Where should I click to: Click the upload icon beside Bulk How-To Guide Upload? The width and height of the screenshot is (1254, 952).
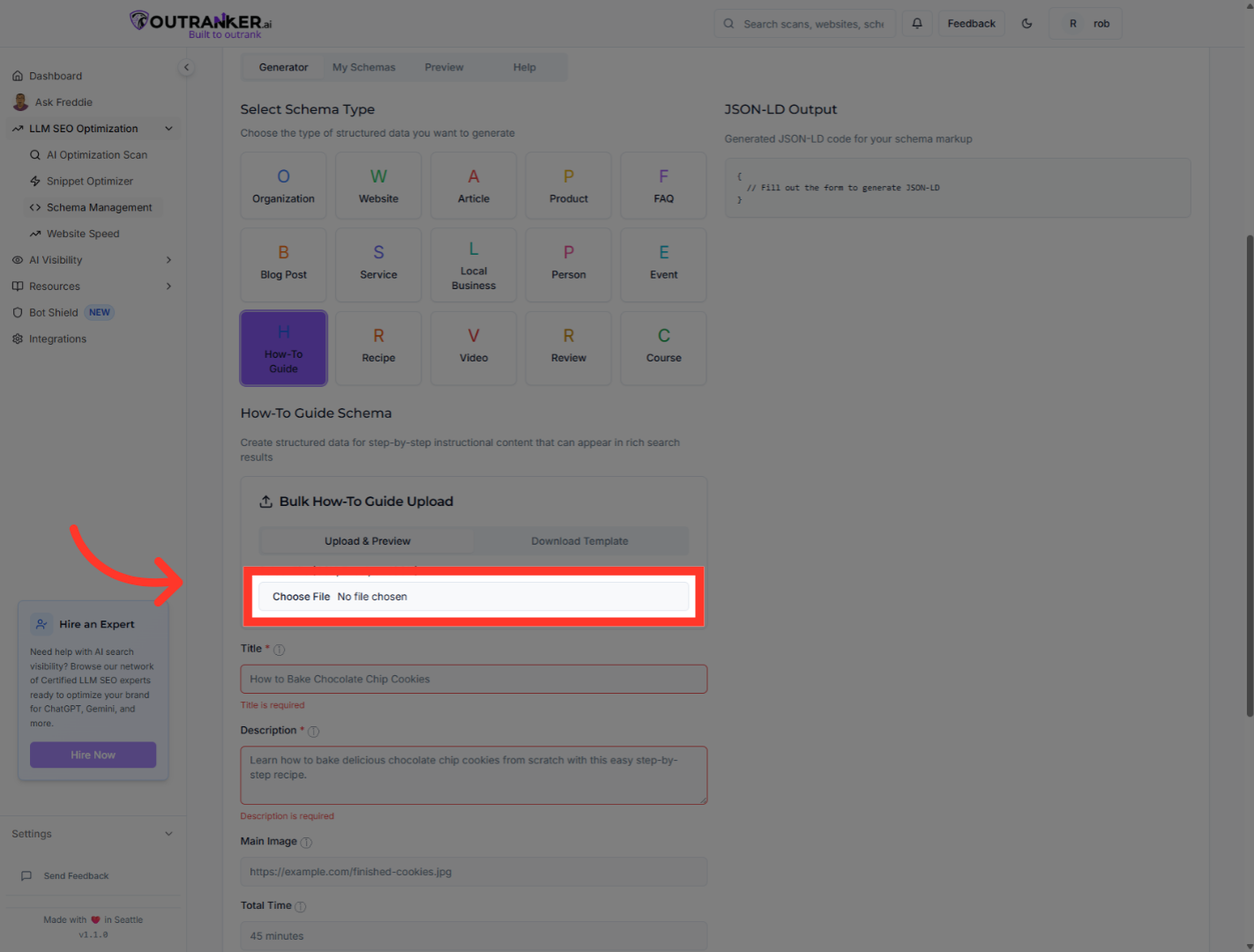coord(265,502)
